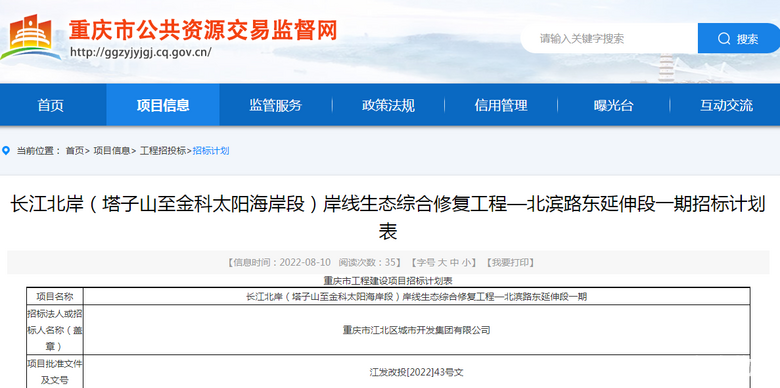Set font size to 小
The width and height of the screenshot is (780, 388).
(466, 263)
